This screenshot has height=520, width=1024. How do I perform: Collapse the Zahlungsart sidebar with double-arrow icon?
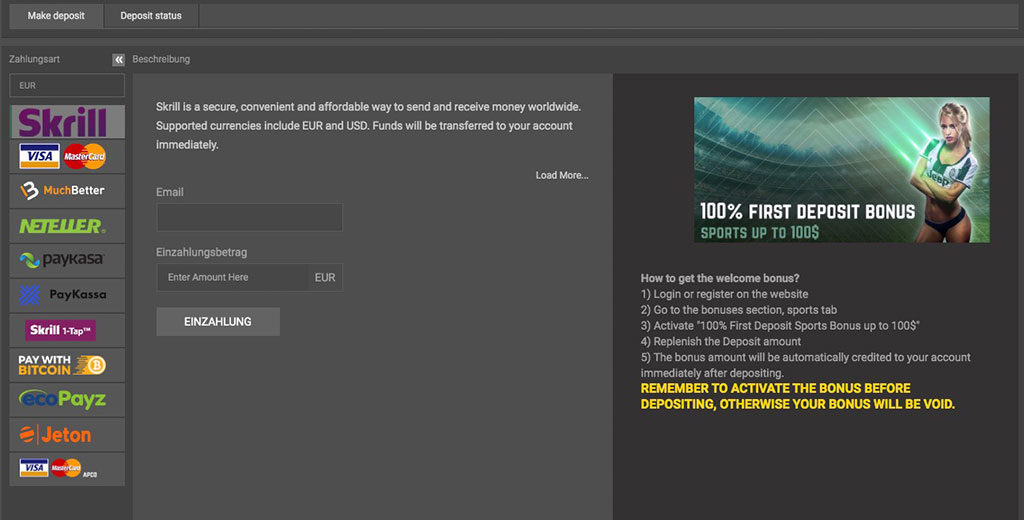click(x=118, y=59)
